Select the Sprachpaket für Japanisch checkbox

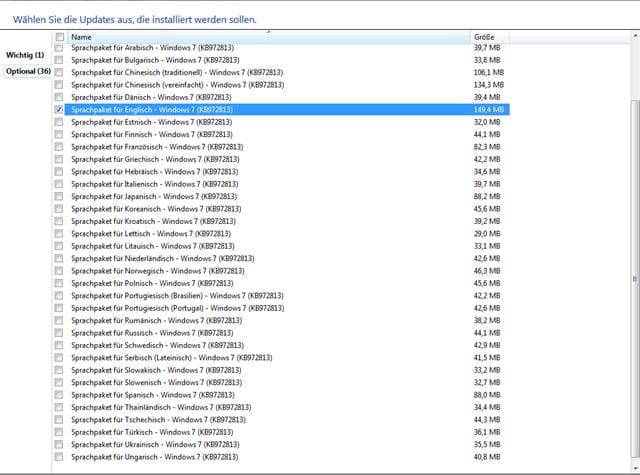pos(60,197)
